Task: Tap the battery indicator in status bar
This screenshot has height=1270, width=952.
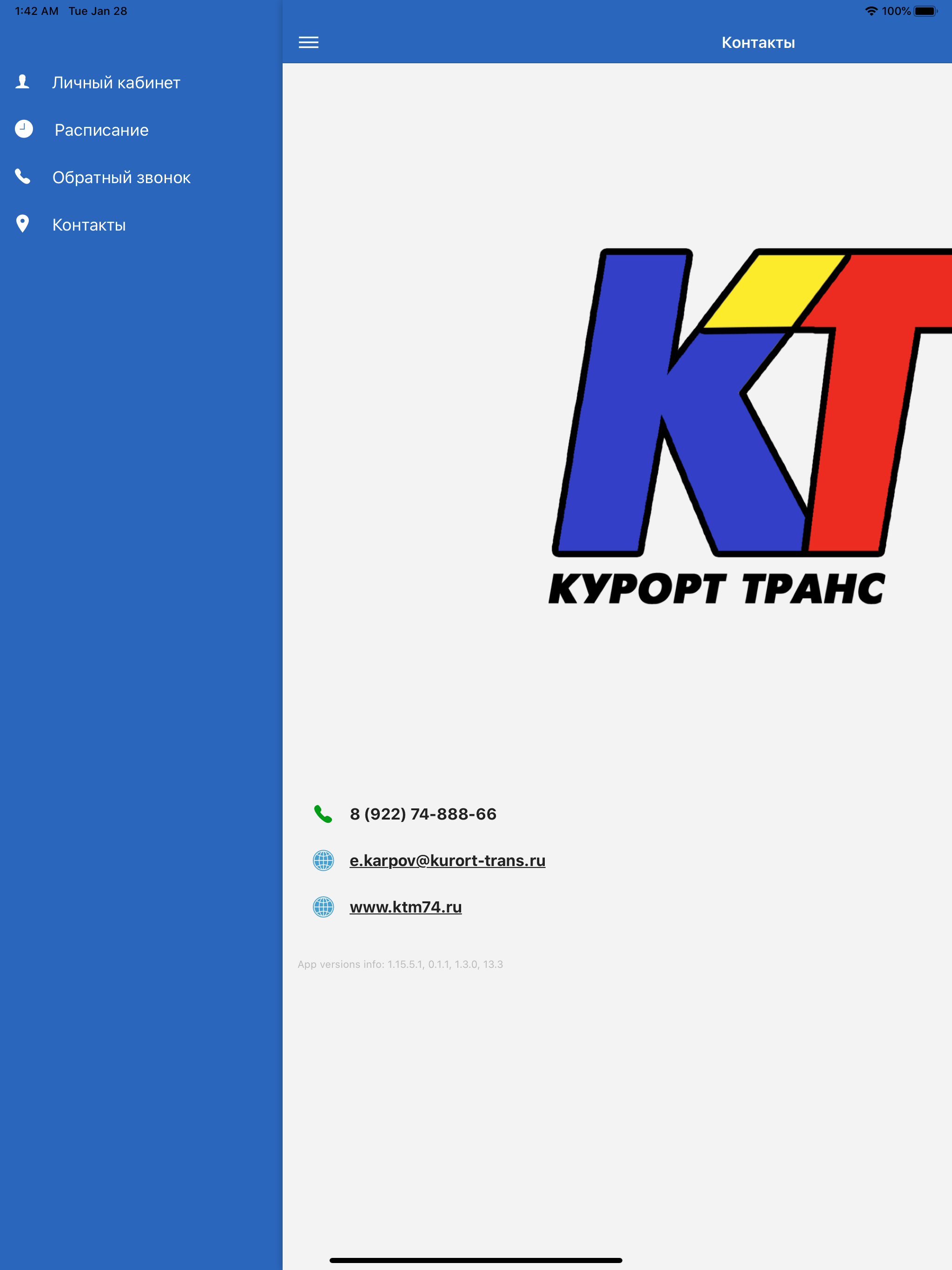Action: tap(925, 11)
